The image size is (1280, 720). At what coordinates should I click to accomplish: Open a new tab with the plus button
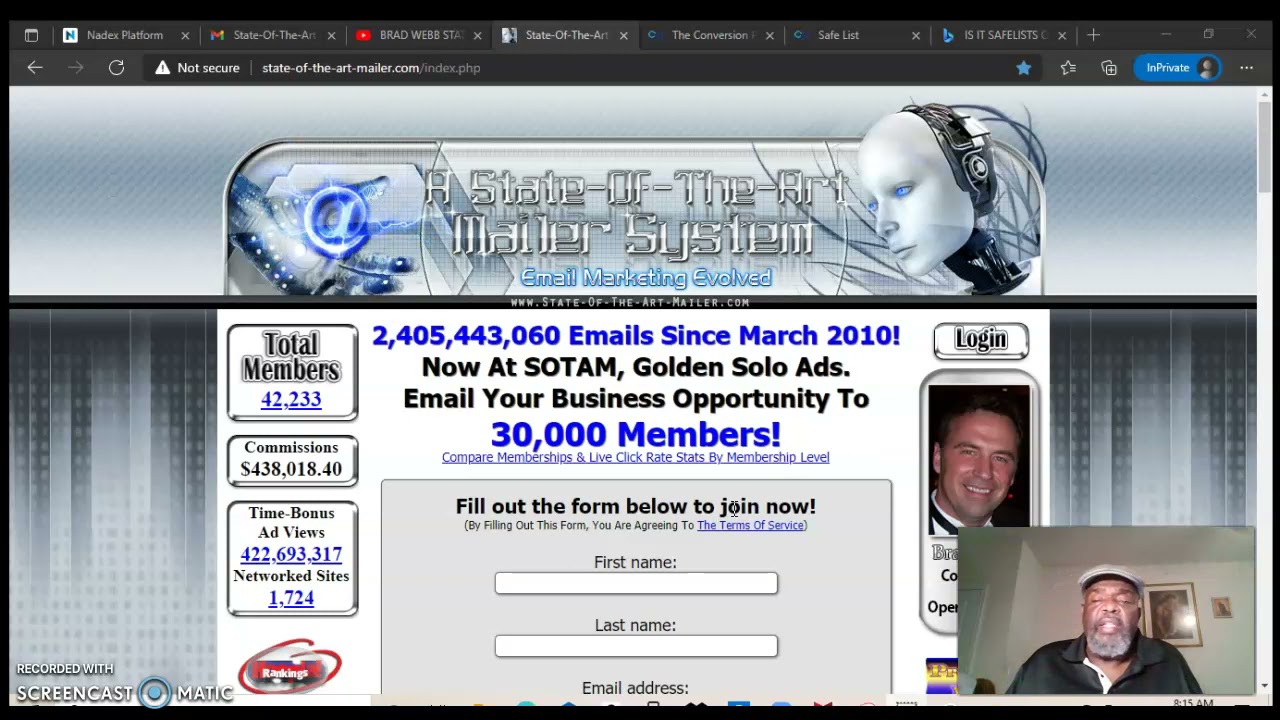(x=1093, y=35)
